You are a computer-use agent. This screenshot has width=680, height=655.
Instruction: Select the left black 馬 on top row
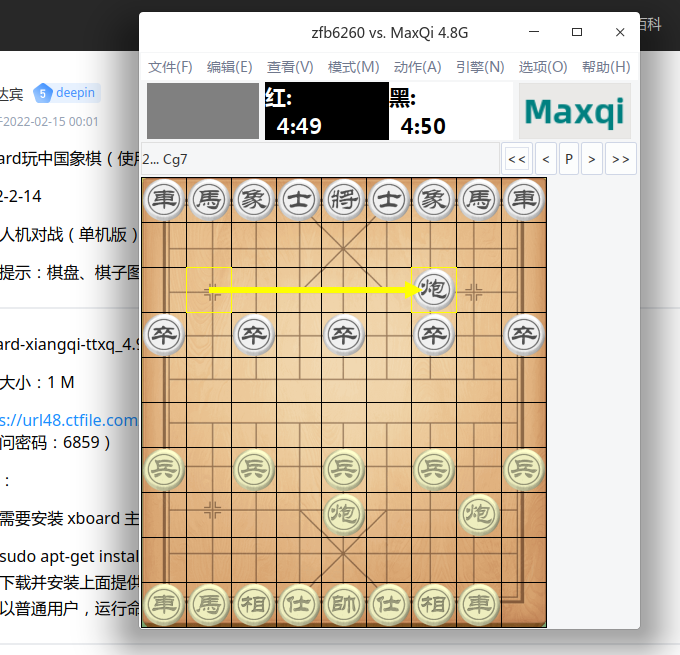[x=209, y=200]
